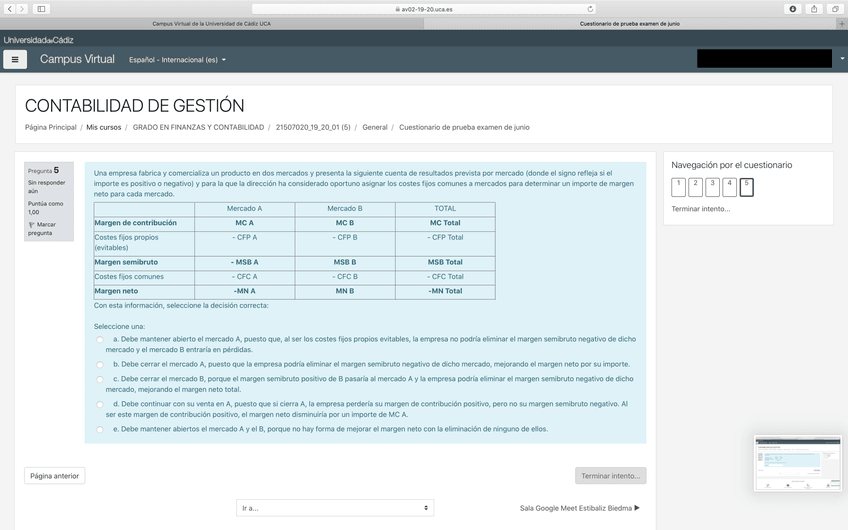Click the Safari share icon
The width and height of the screenshot is (848, 530).
click(814, 9)
